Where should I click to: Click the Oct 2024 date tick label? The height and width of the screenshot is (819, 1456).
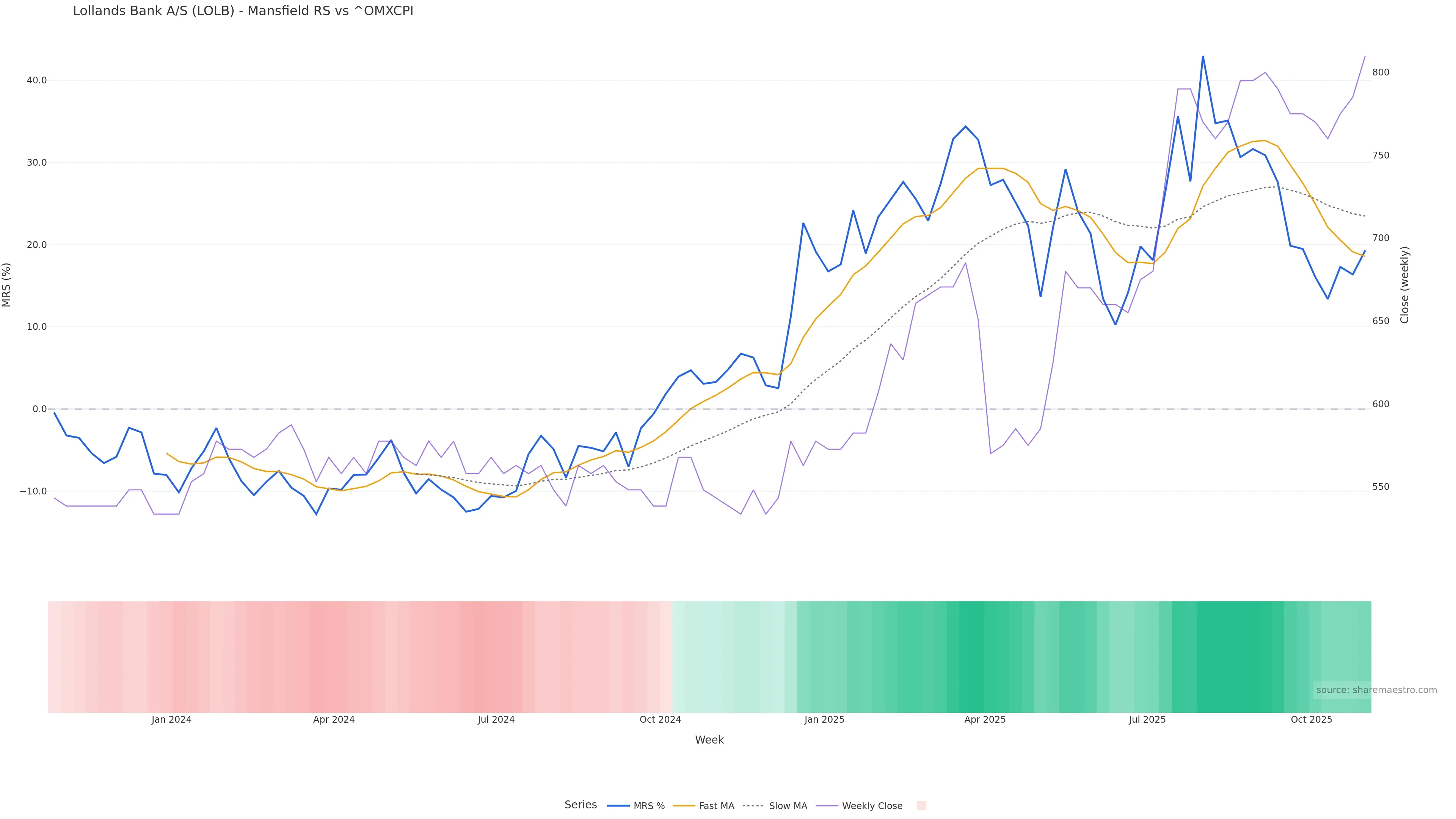(660, 720)
